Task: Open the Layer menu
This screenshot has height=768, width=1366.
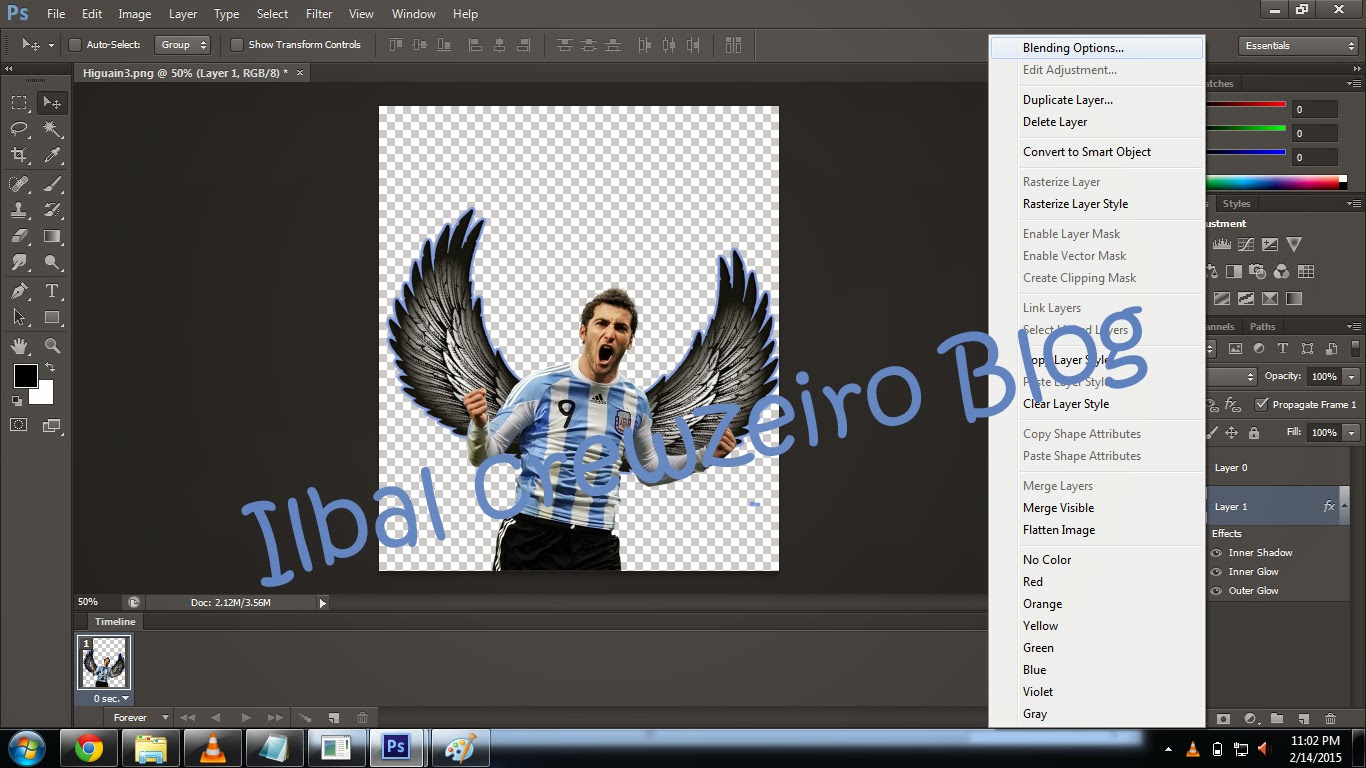Action: pyautogui.click(x=183, y=14)
